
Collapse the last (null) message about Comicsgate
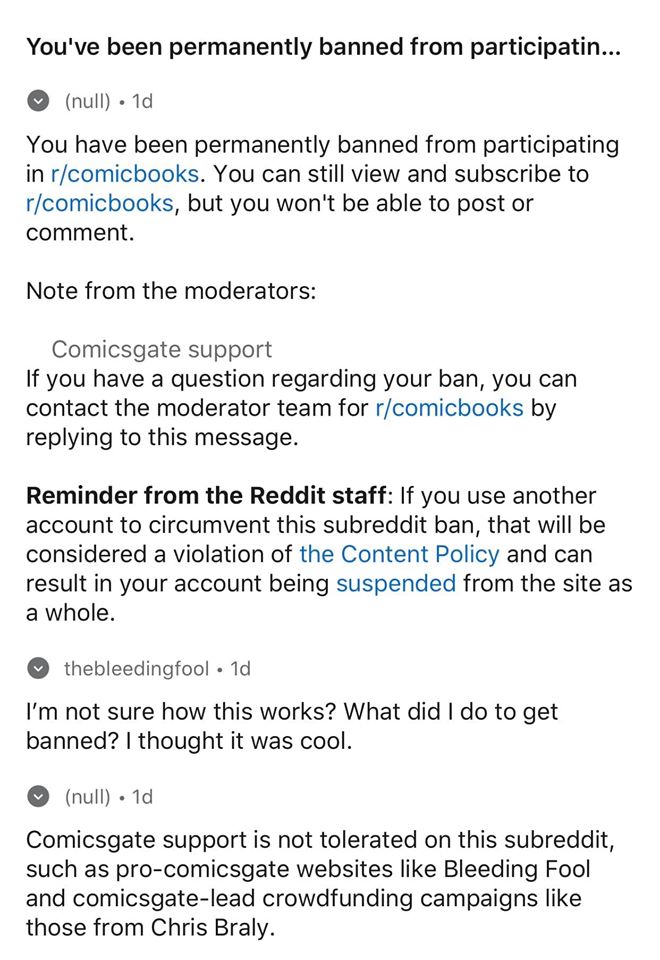pyautogui.click(x=38, y=797)
